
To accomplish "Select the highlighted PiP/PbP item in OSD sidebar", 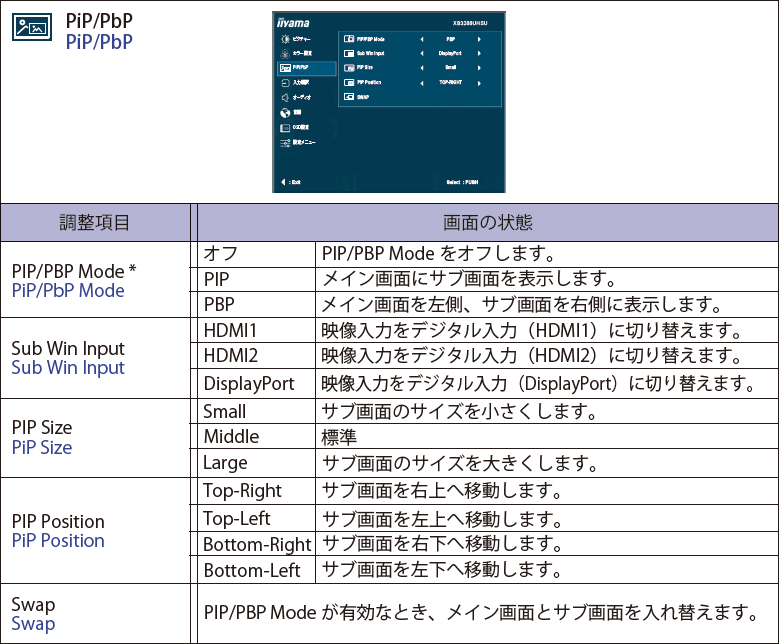I will [307, 68].
